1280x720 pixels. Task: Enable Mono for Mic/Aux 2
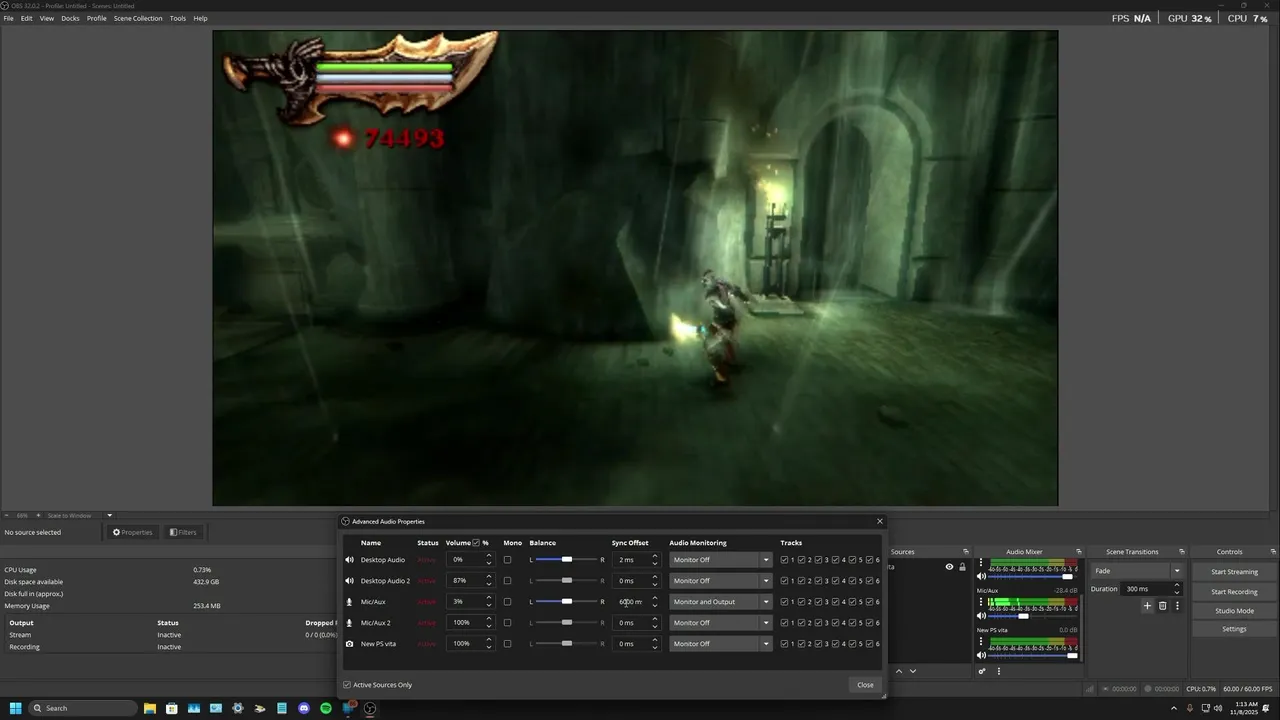(x=507, y=623)
